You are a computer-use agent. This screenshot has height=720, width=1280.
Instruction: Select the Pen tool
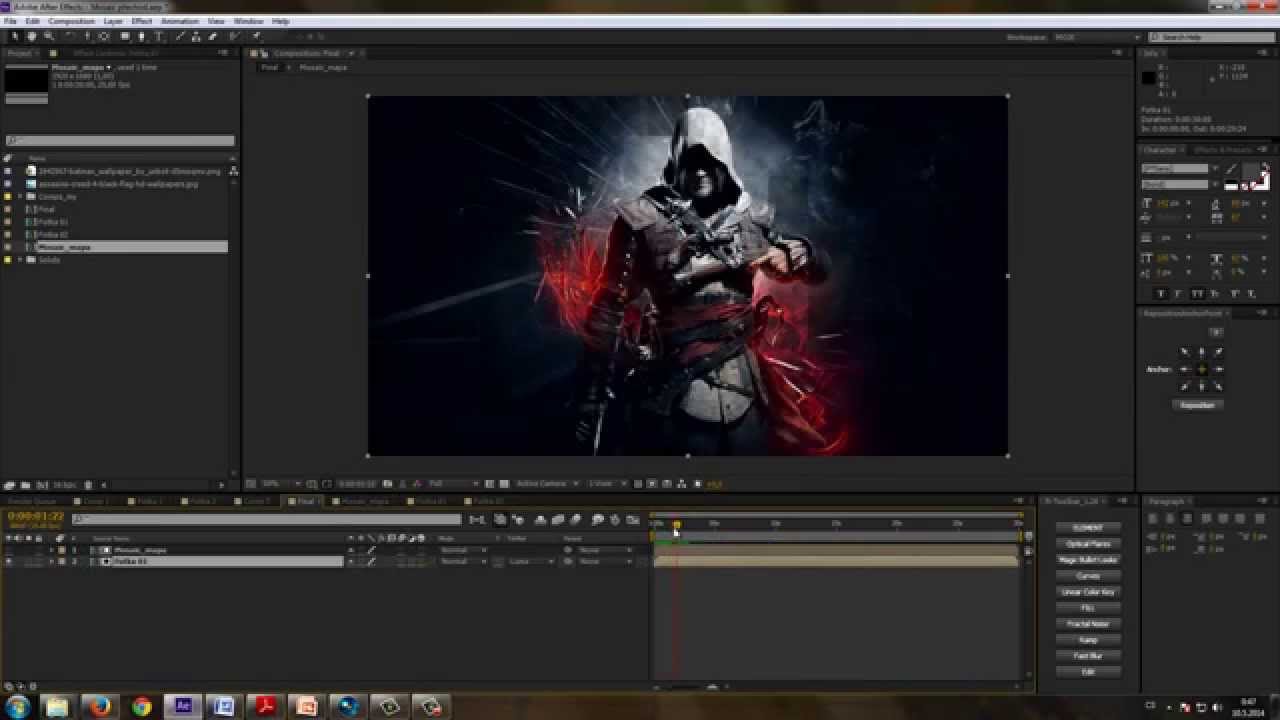click(x=142, y=37)
